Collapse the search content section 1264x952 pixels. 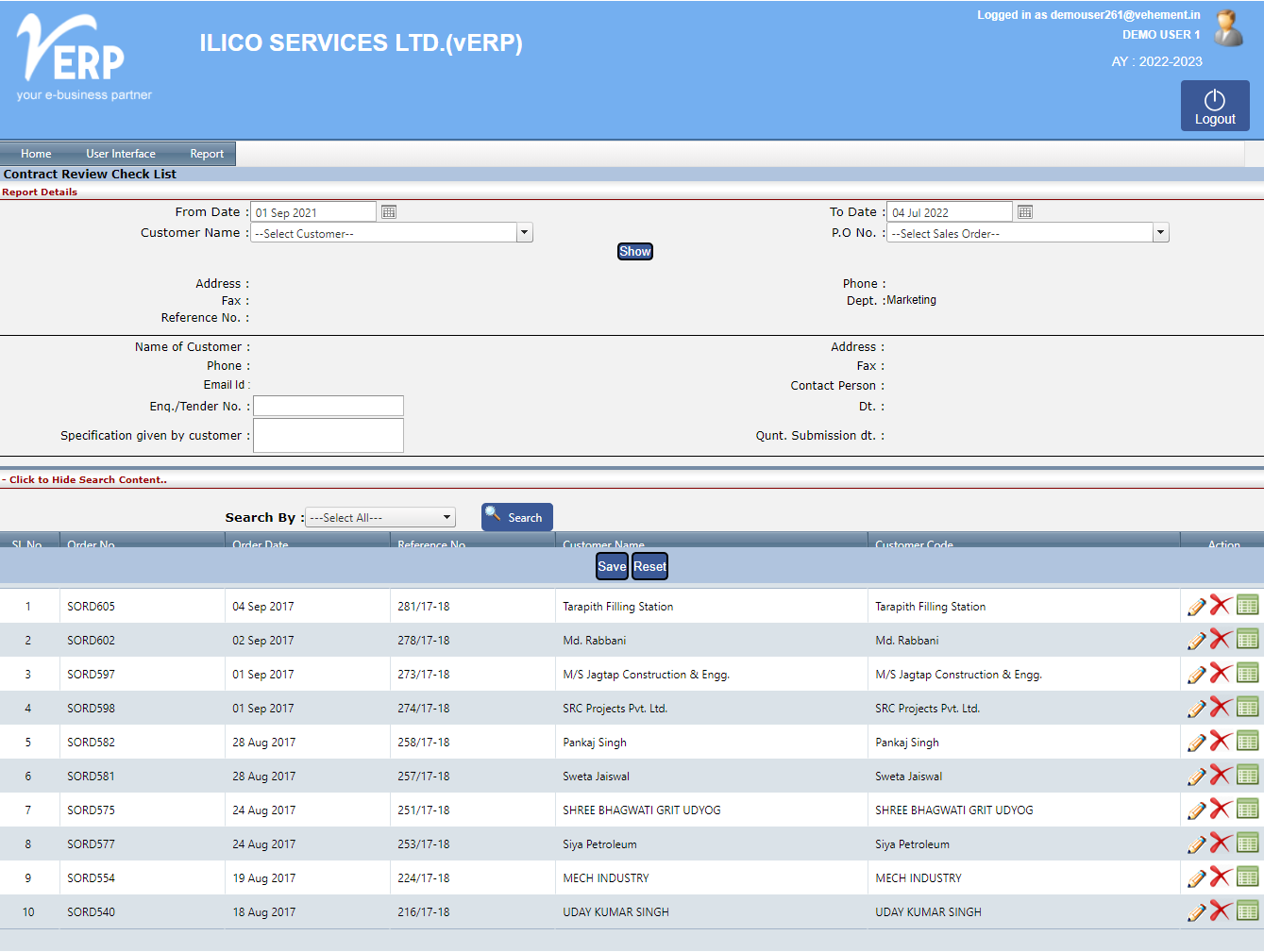[x=85, y=479]
